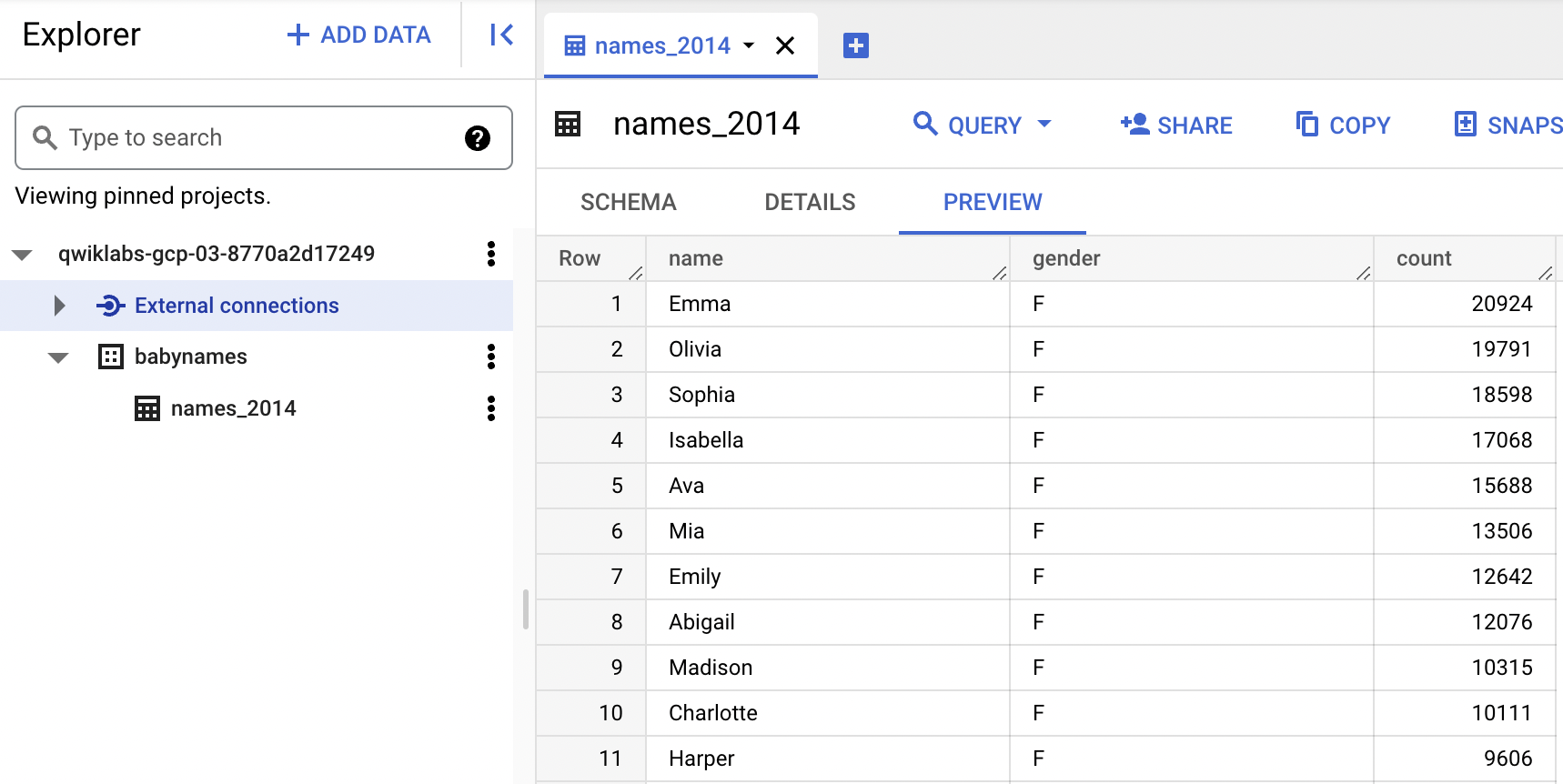Open the QUERY dropdown arrow
The height and width of the screenshot is (784, 1563).
coord(1044,124)
